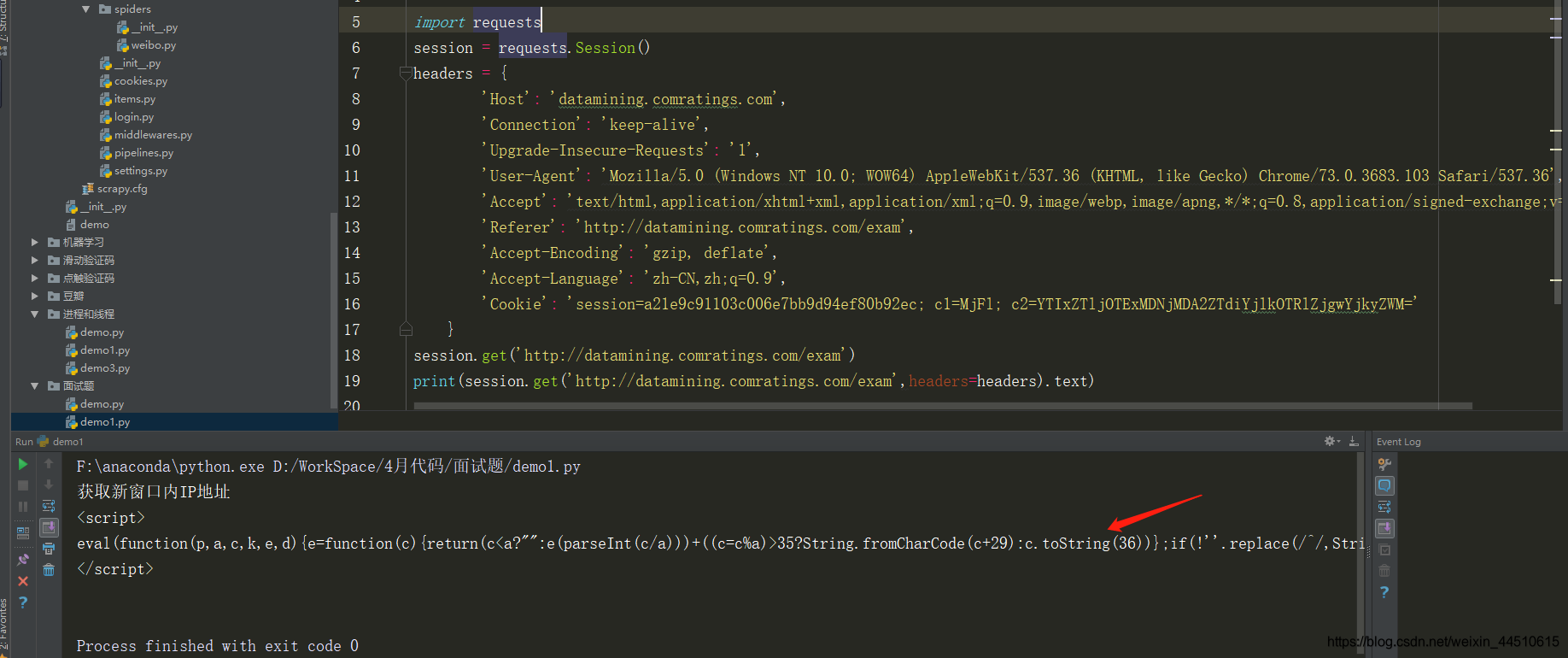Jump up the stack trace with up arrow
Image resolution: width=1568 pixels, height=658 pixels.
click(49, 464)
